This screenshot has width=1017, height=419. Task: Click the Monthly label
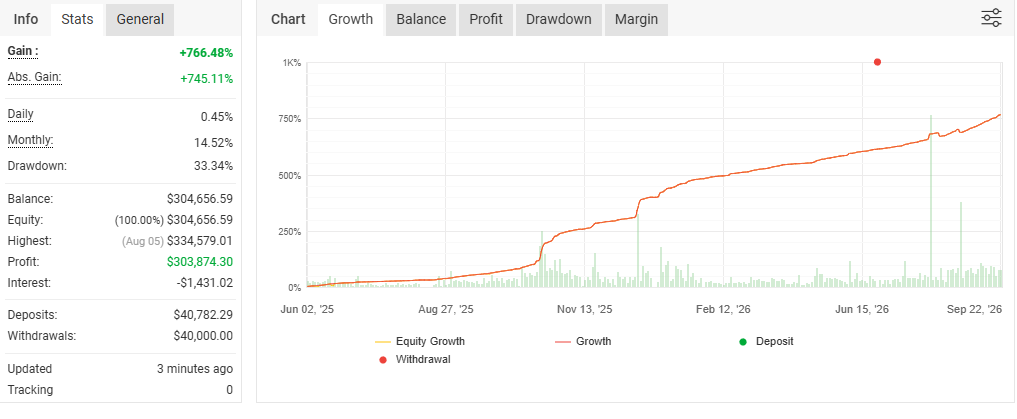[x=30, y=140]
